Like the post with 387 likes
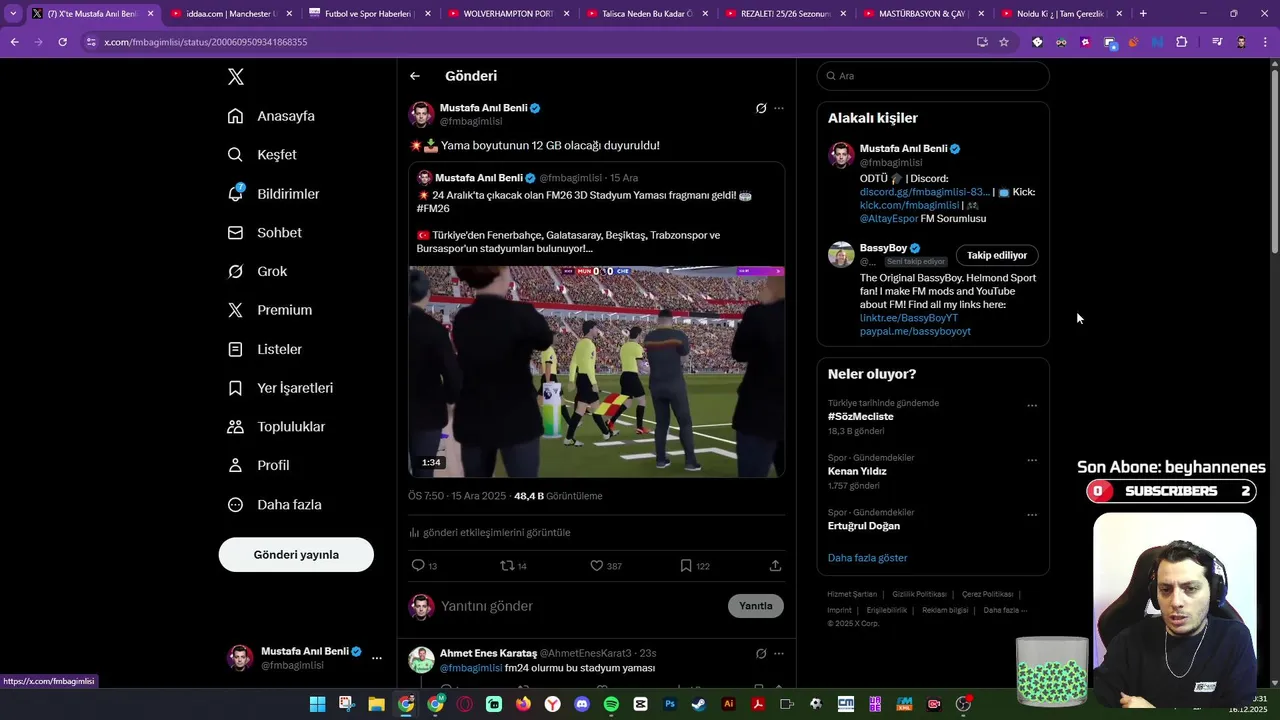Screen dimensions: 1280x720 coord(596,566)
